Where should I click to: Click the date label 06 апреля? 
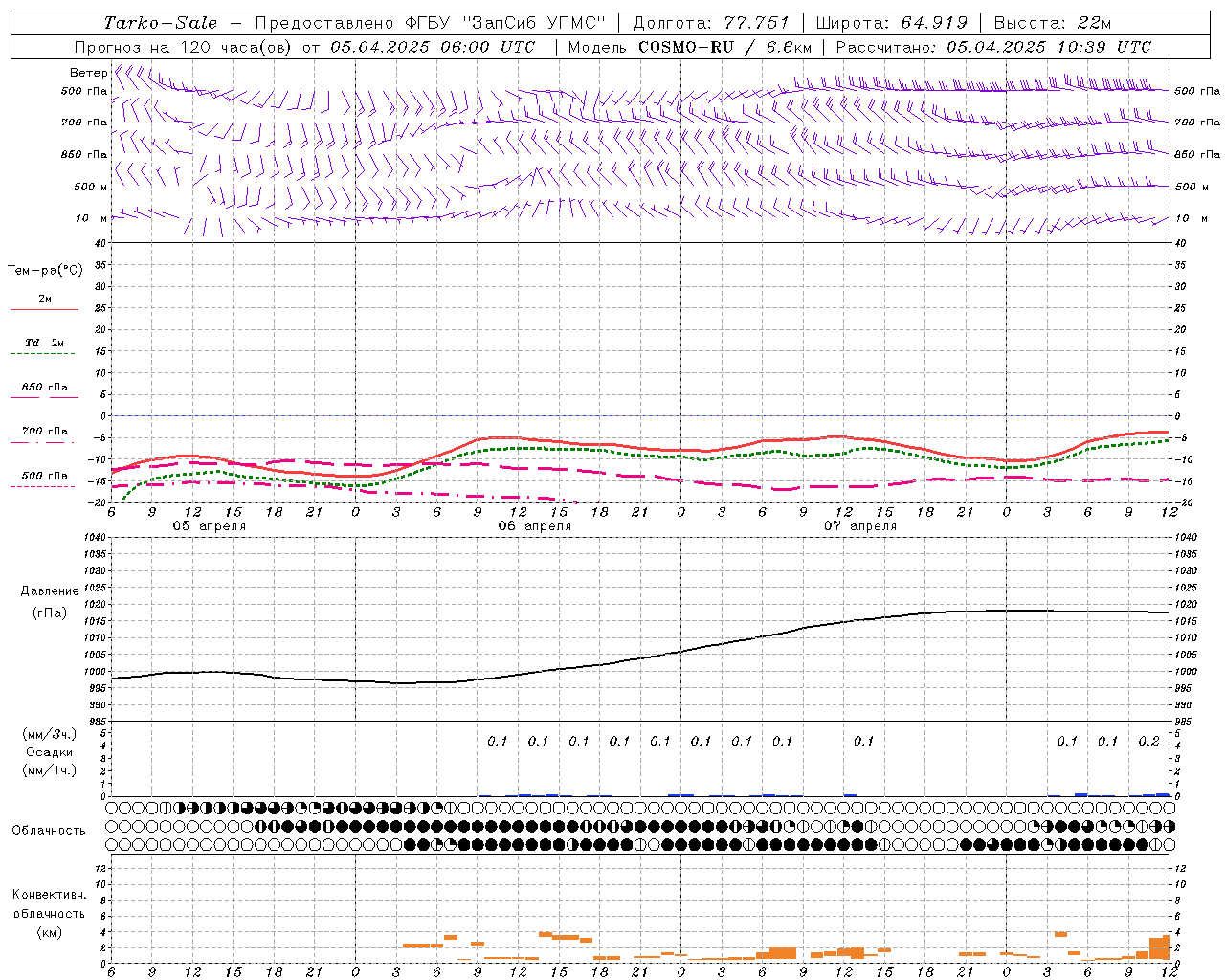534,526
